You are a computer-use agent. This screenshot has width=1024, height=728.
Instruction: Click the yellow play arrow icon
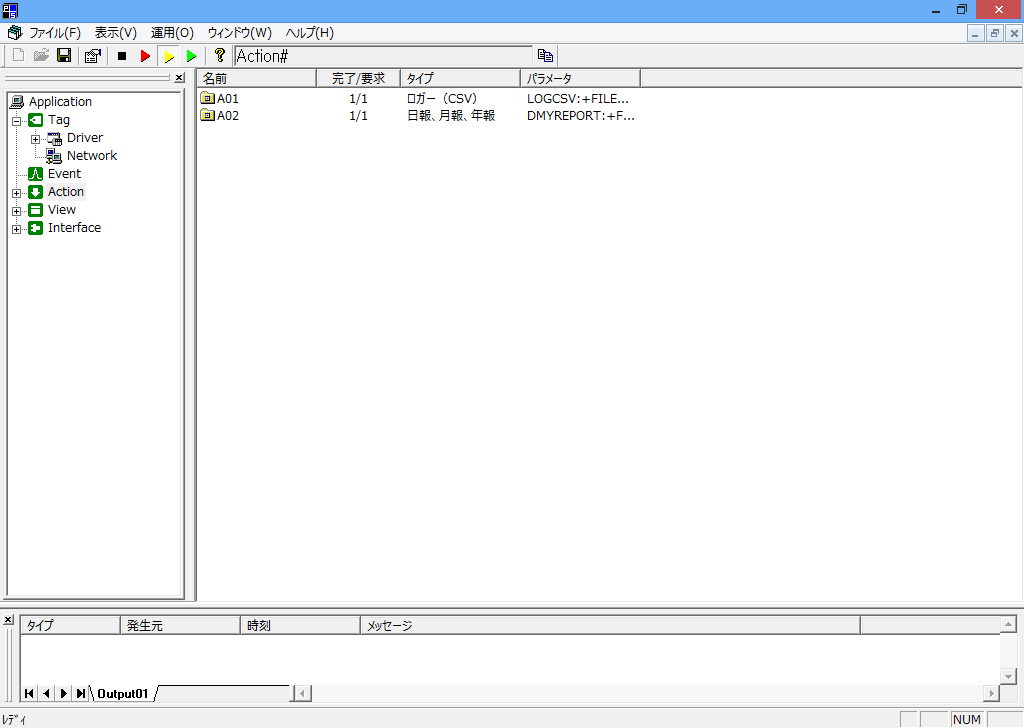tap(169, 56)
